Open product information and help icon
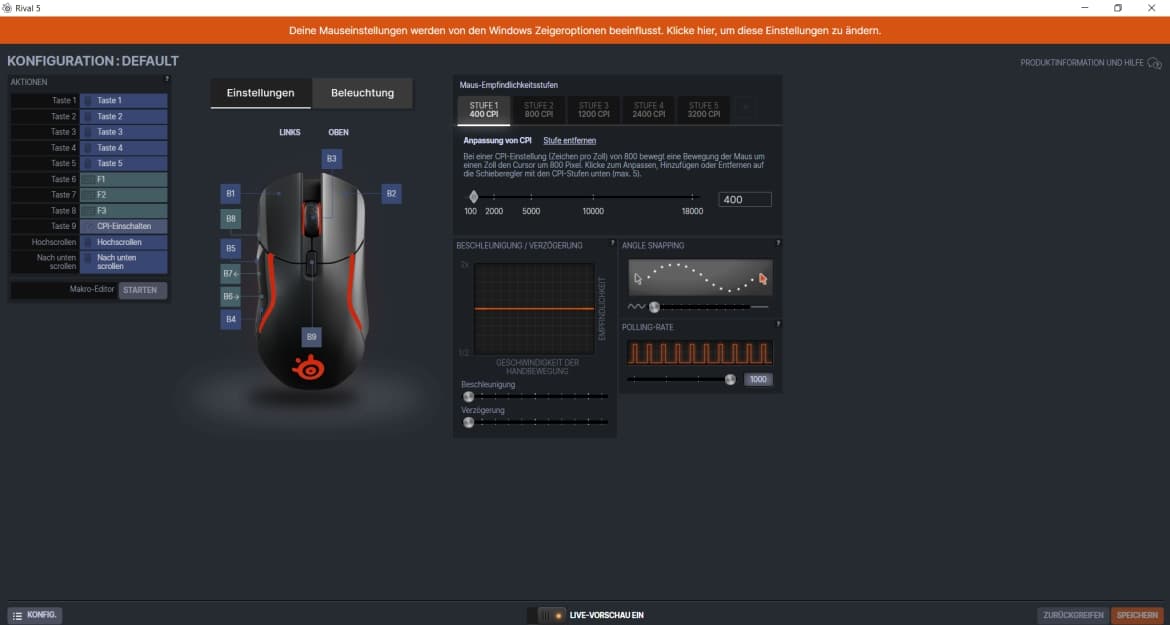Image resolution: width=1170 pixels, height=625 pixels. [1153, 63]
